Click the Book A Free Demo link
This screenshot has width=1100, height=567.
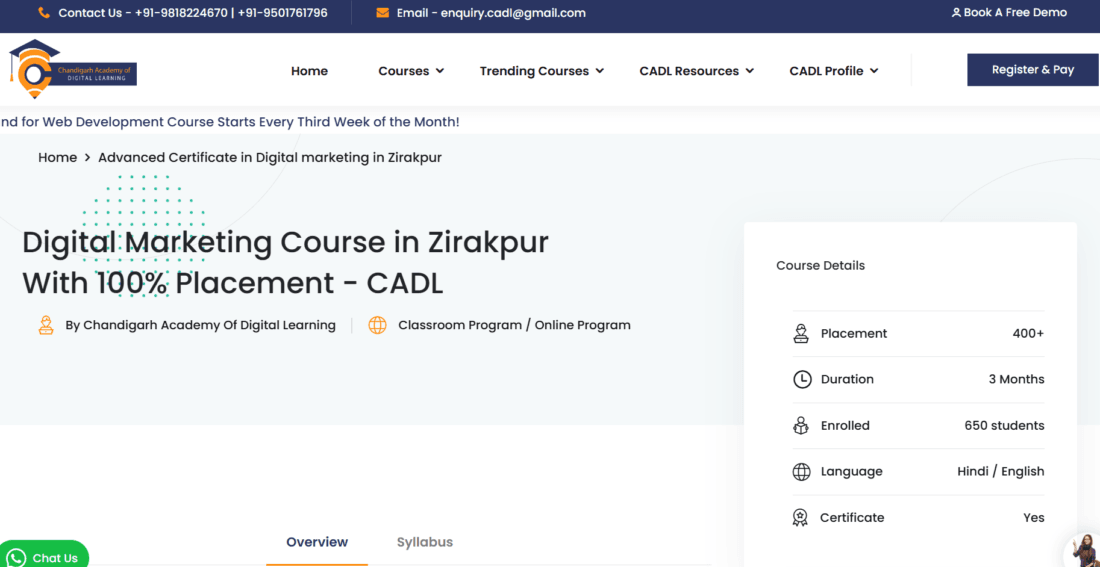pos(1009,13)
